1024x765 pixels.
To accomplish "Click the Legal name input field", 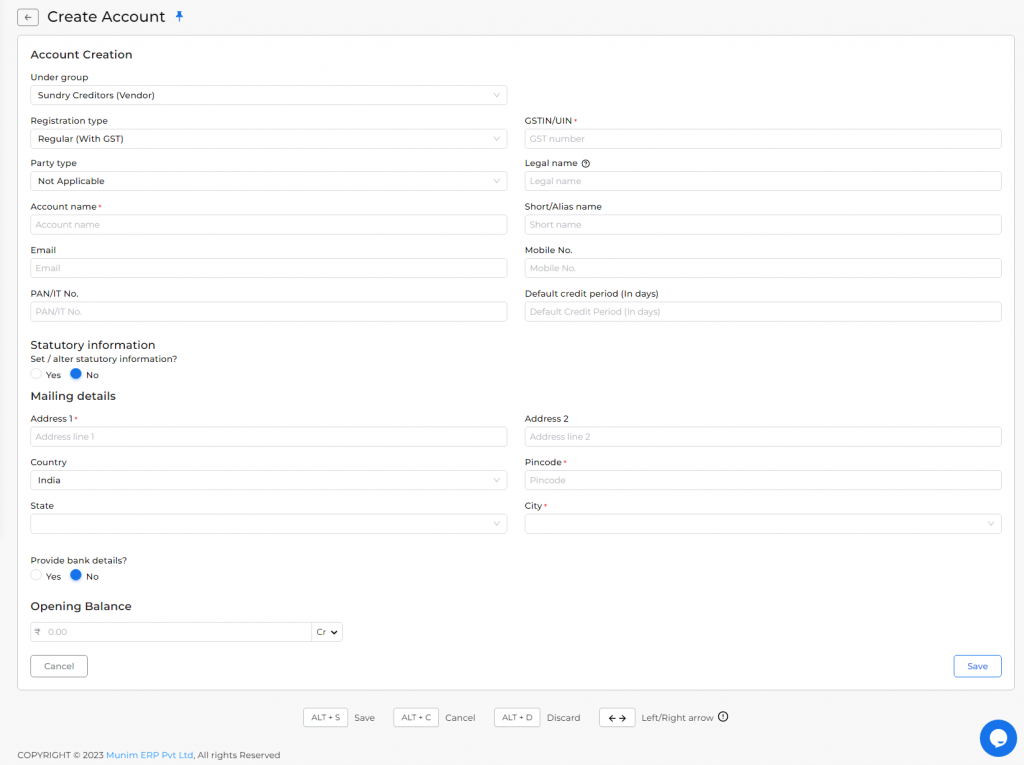I will (x=763, y=181).
